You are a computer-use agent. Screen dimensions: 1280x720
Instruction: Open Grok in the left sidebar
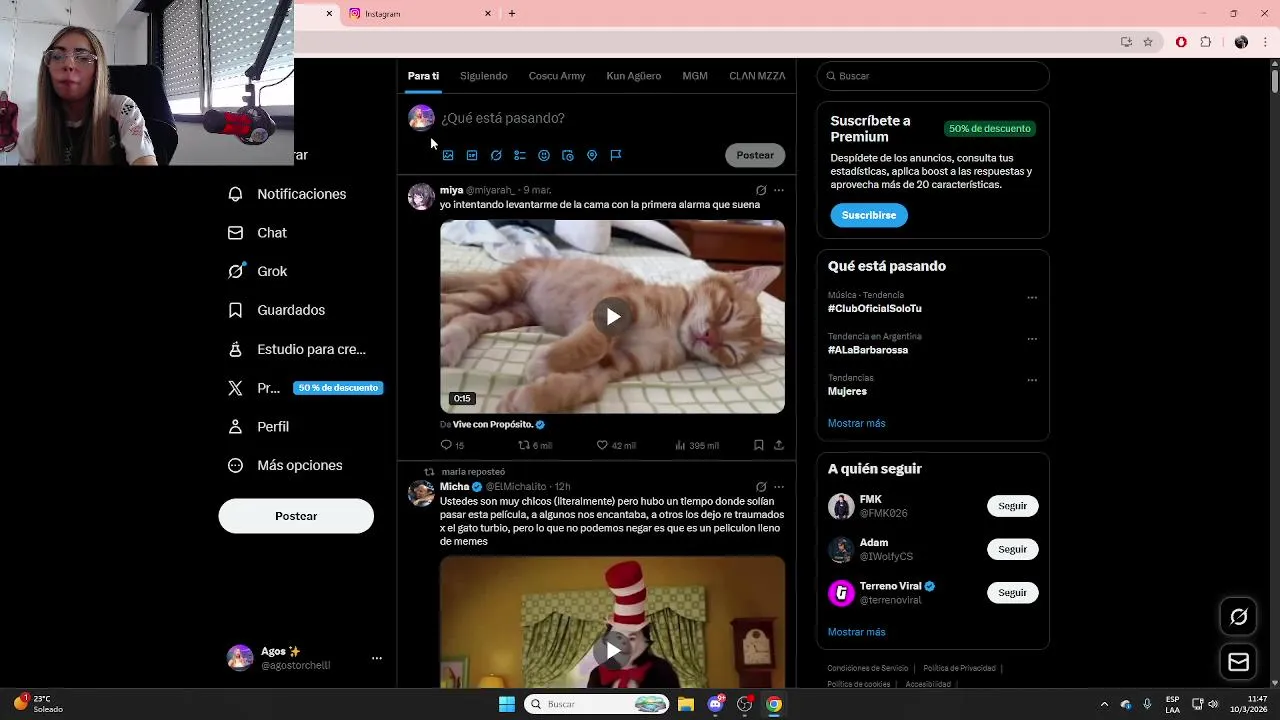258,271
